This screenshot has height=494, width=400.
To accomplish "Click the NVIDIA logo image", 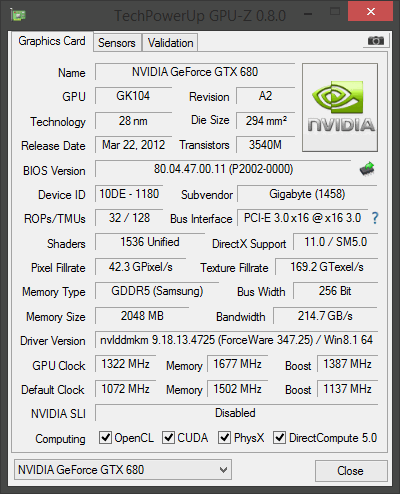I will (x=340, y=107).
